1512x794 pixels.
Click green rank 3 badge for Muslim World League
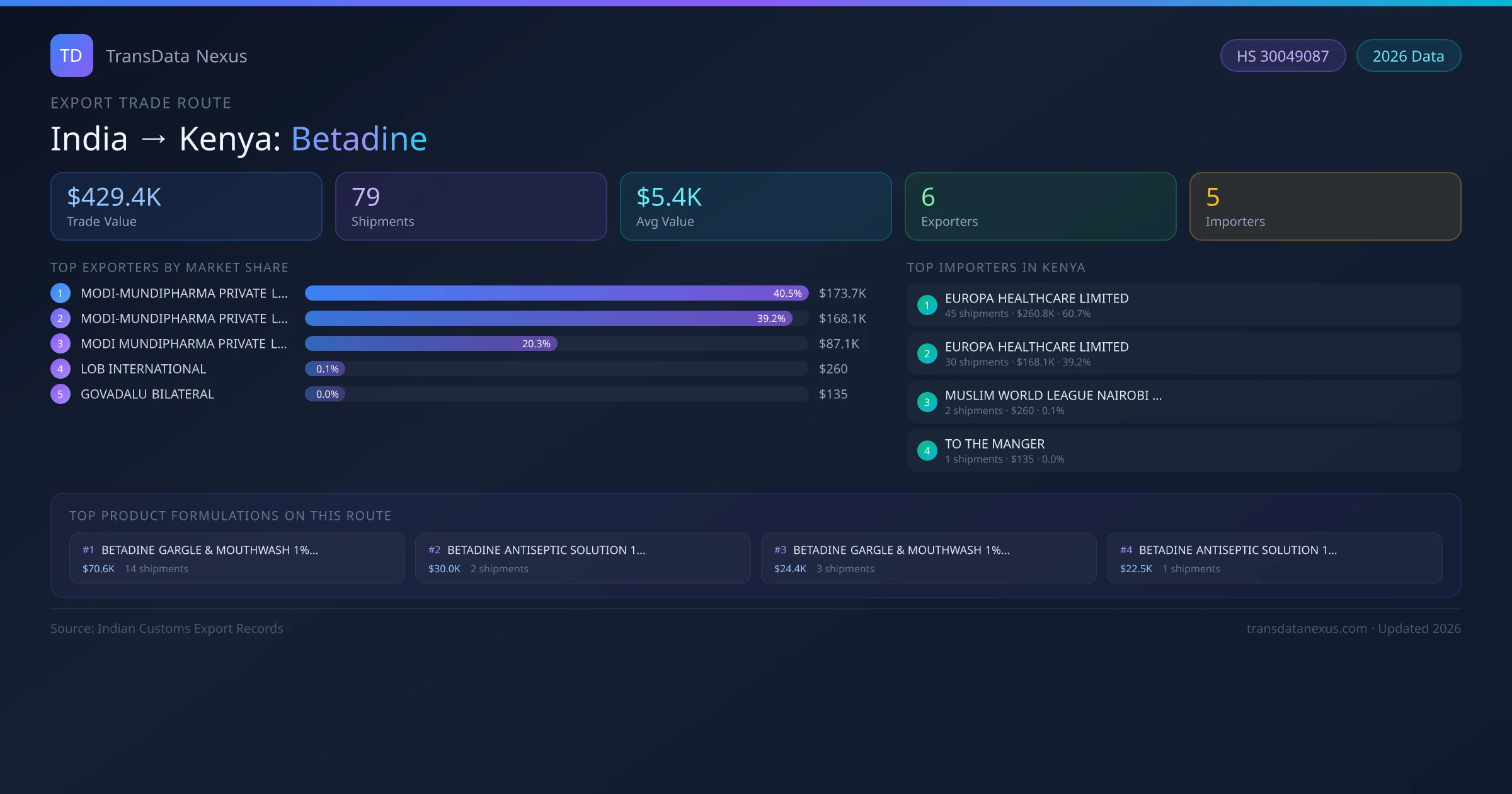927,402
